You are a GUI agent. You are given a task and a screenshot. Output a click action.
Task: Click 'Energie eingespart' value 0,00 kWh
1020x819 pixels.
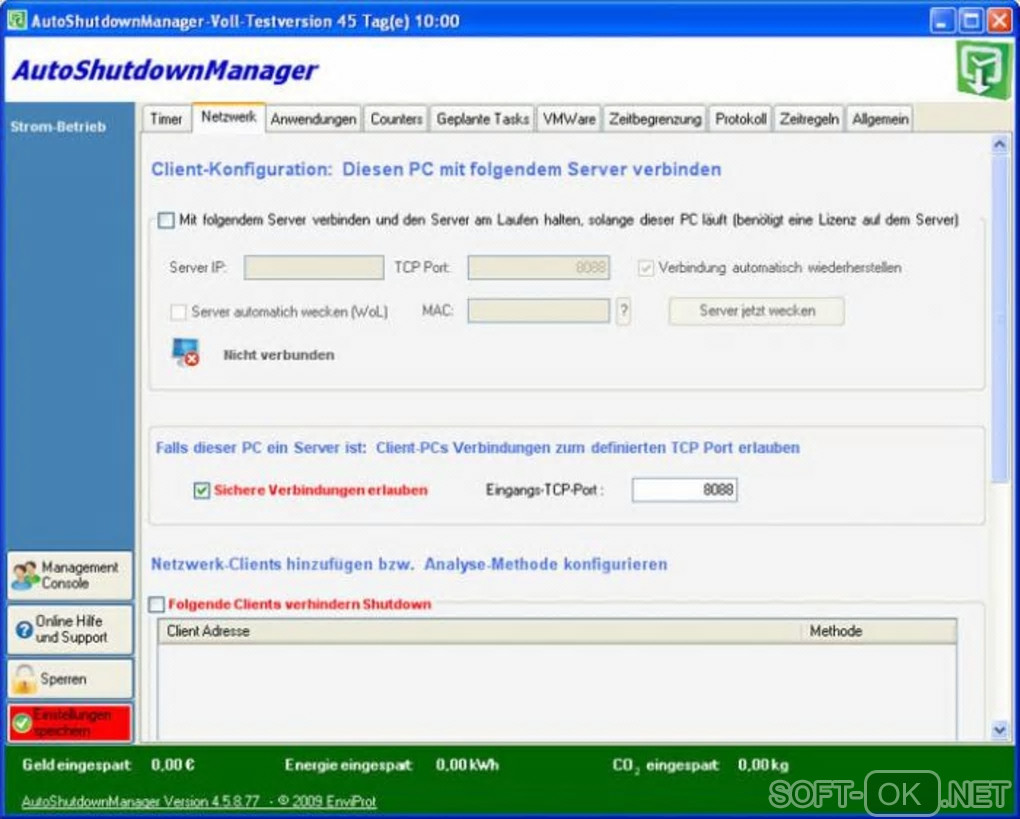[x=467, y=765]
